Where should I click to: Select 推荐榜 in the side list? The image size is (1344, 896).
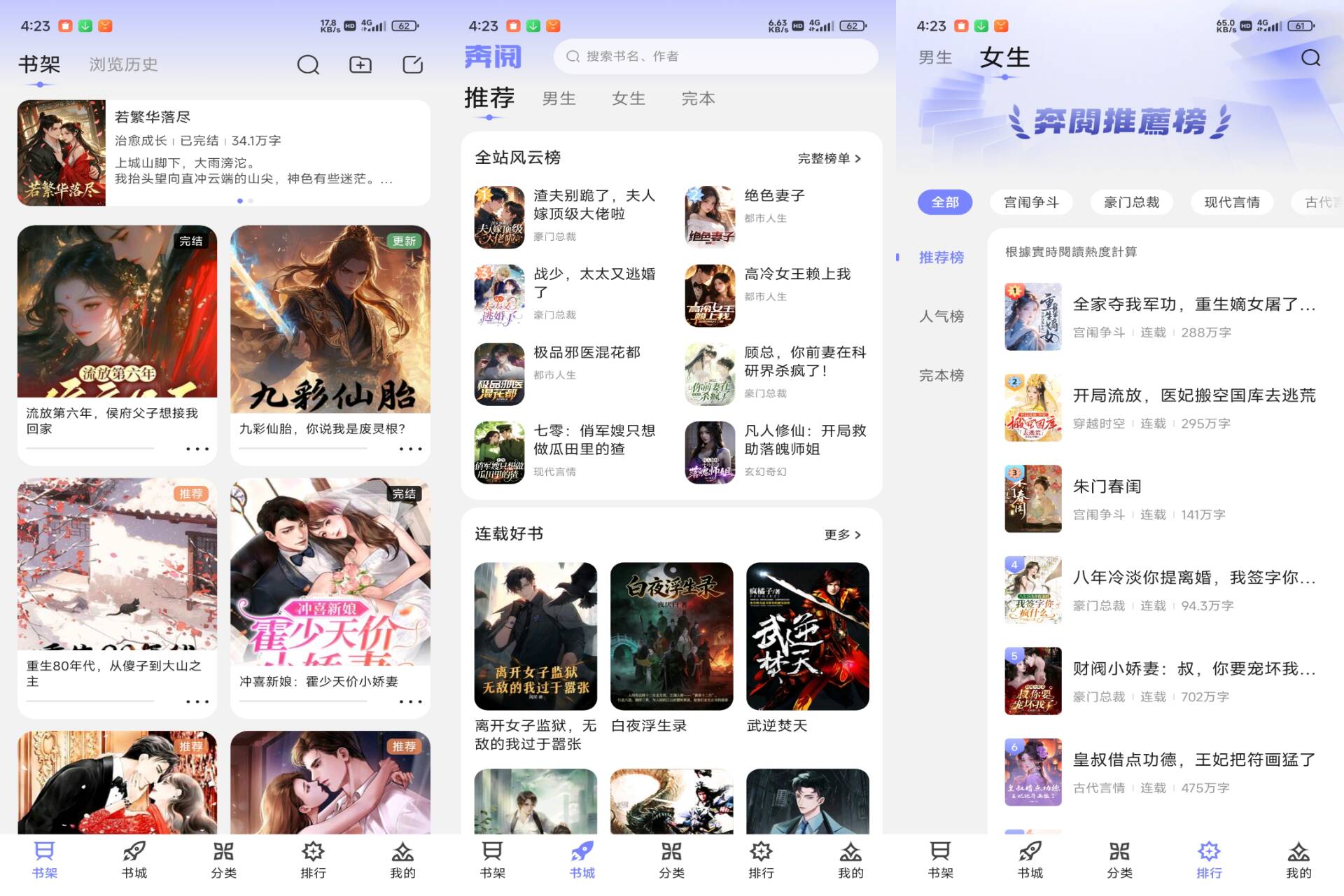tap(941, 258)
